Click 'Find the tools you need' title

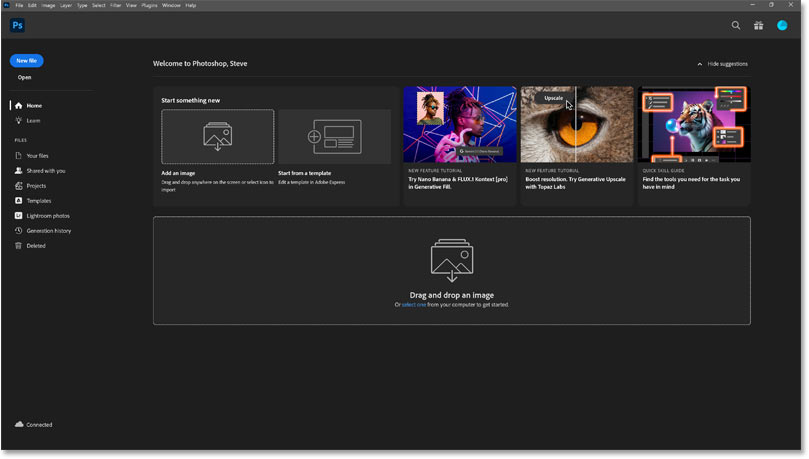[x=691, y=183]
